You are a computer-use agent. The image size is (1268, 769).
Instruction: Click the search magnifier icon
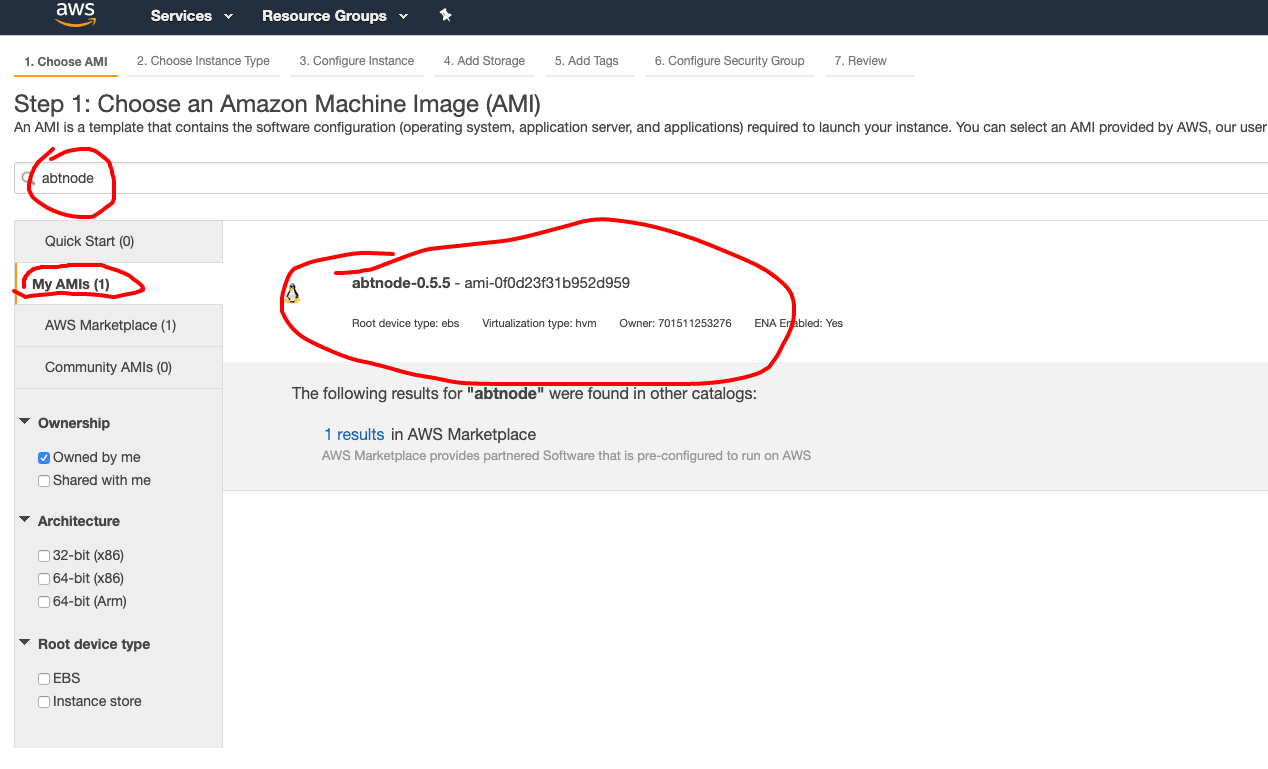click(x=28, y=179)
